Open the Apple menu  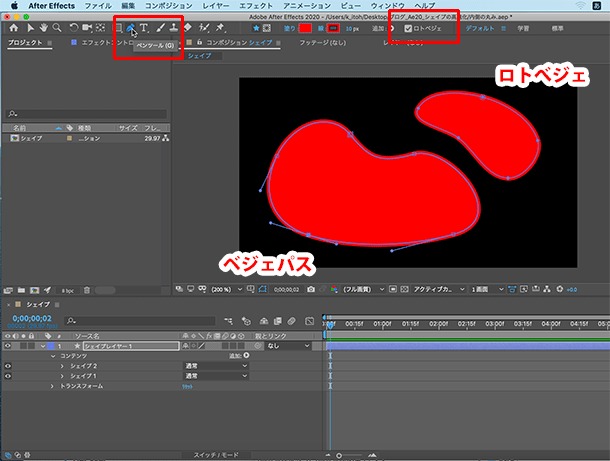point(14,5)
